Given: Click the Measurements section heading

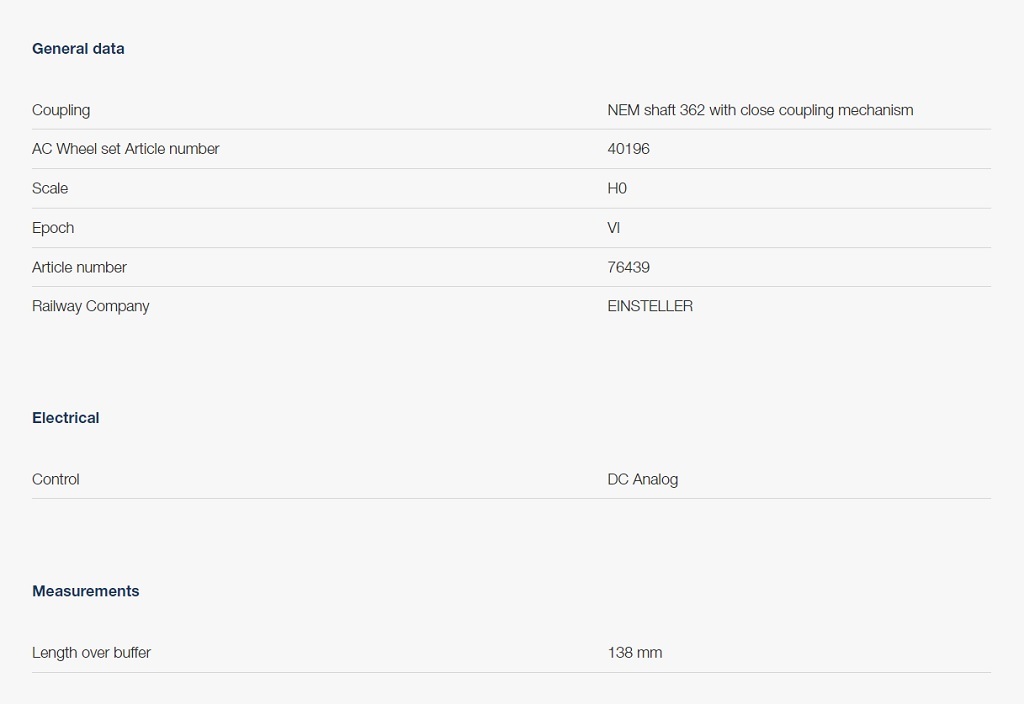Looking at the screenshot, I should (86, 591).
